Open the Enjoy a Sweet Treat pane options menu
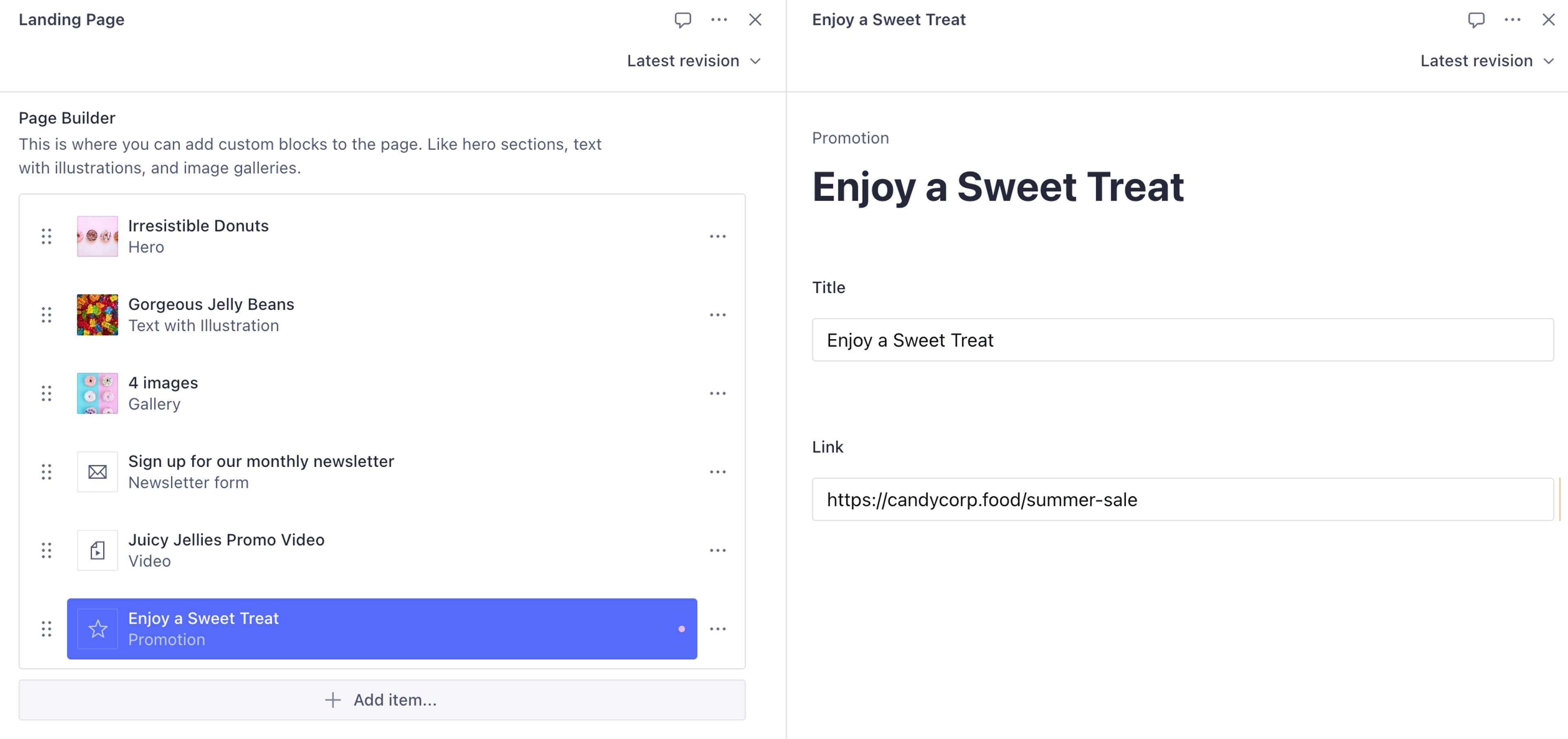Screen dimensions: 1568x739 tap(1512, 20)
